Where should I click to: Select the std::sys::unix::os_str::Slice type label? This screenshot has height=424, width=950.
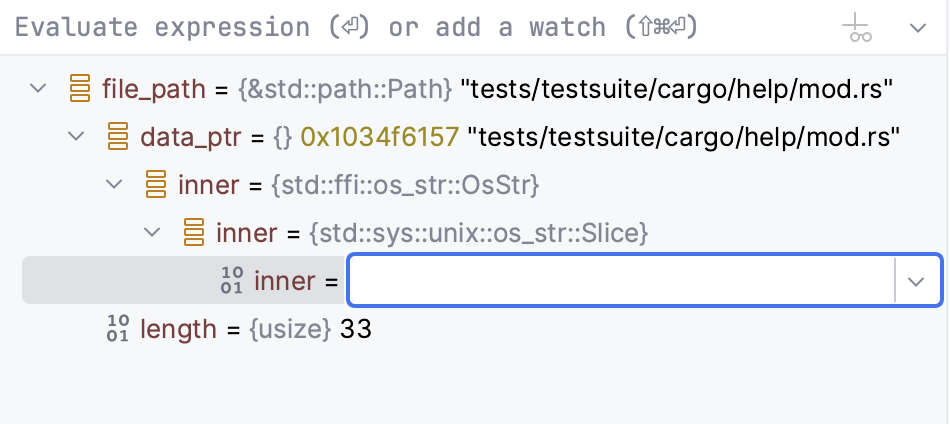[x=480, y=232]
